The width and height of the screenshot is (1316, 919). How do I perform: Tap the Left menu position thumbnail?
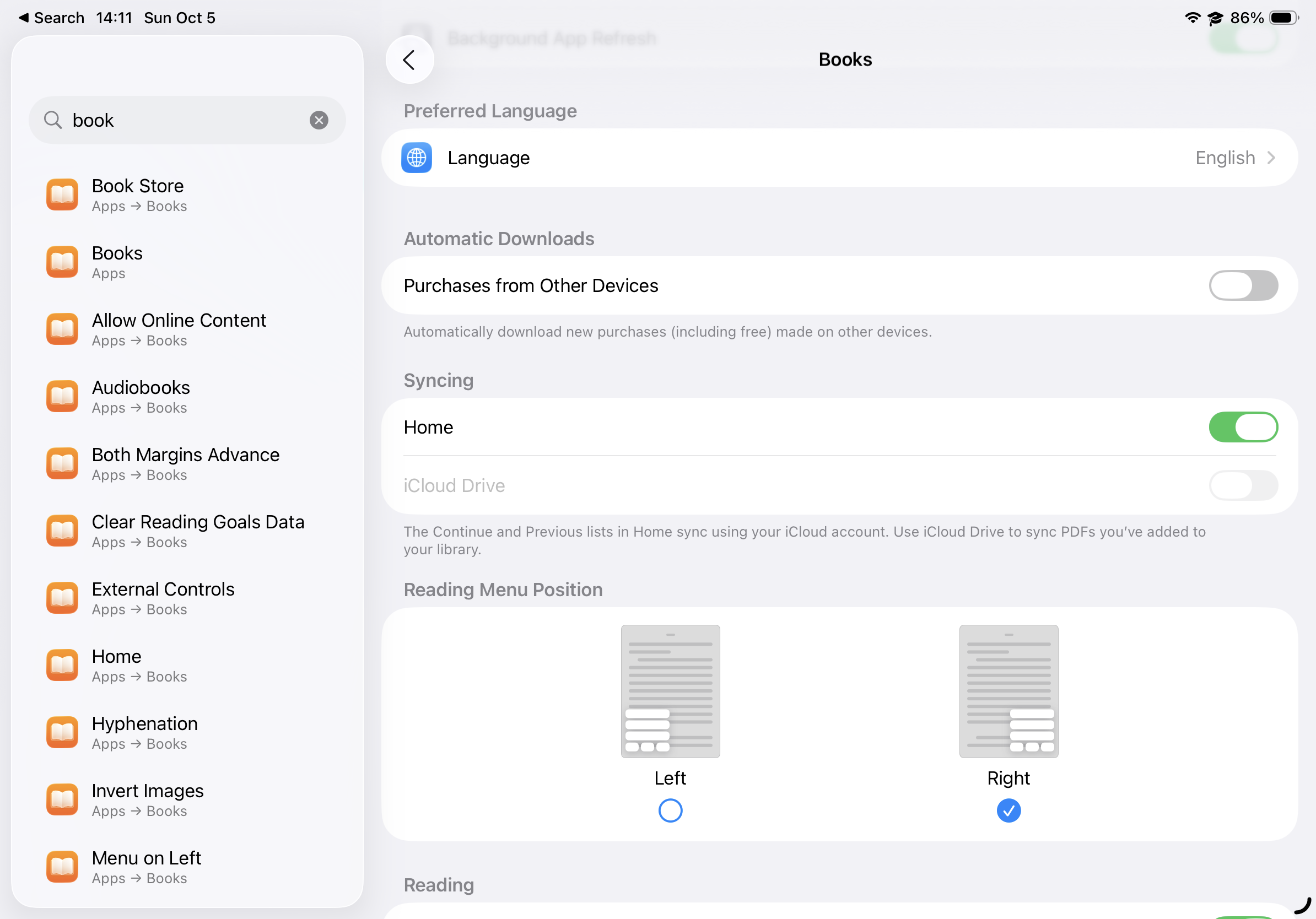click(670, 691)
